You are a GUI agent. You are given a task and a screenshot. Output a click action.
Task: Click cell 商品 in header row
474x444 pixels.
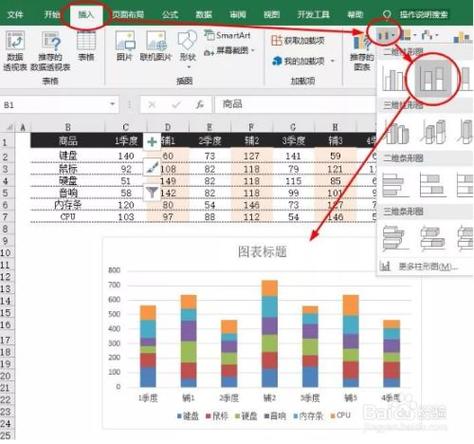point(68,141)
